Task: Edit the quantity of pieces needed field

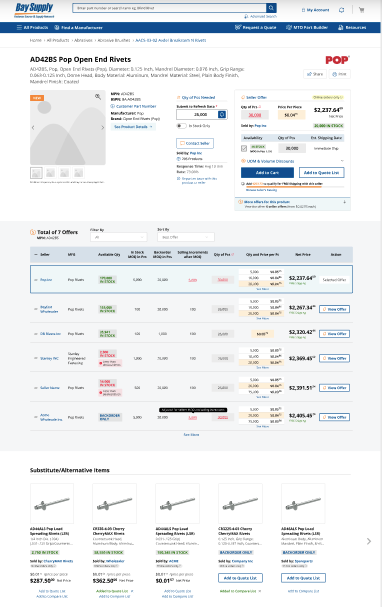Action: [197, 115]
